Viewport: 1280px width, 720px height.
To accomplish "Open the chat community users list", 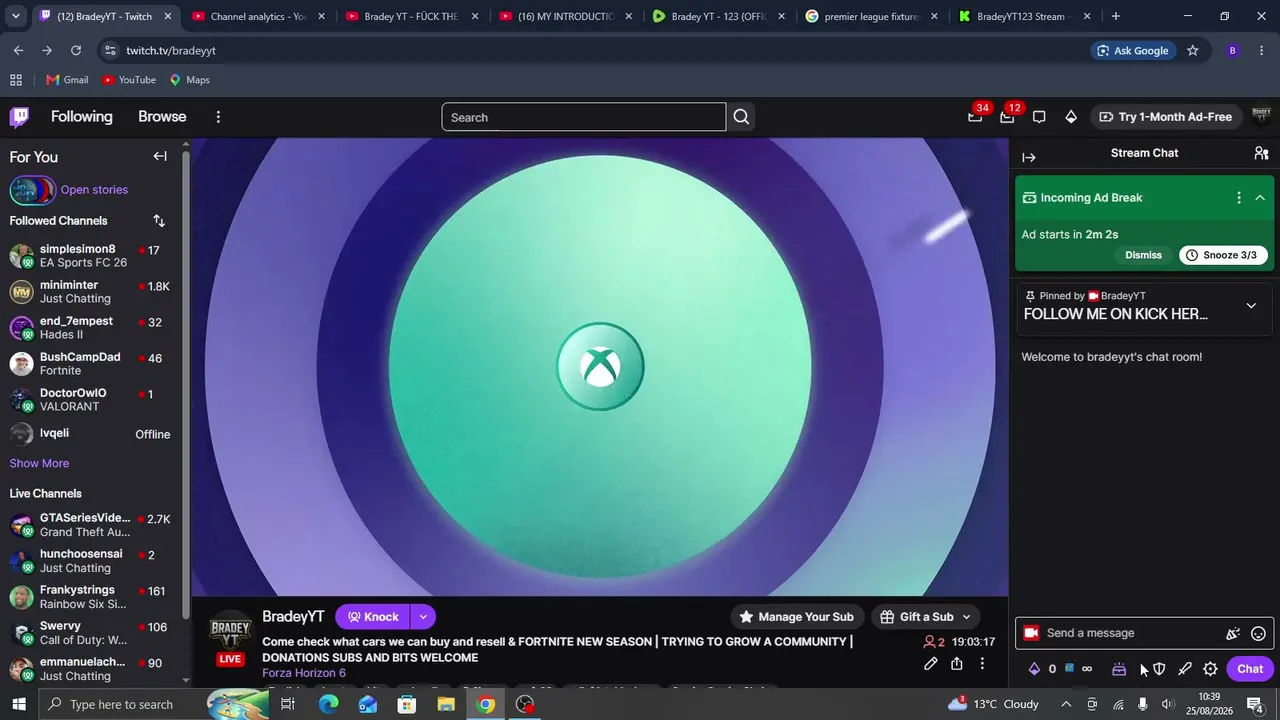I will click(x=1261, y=153).
